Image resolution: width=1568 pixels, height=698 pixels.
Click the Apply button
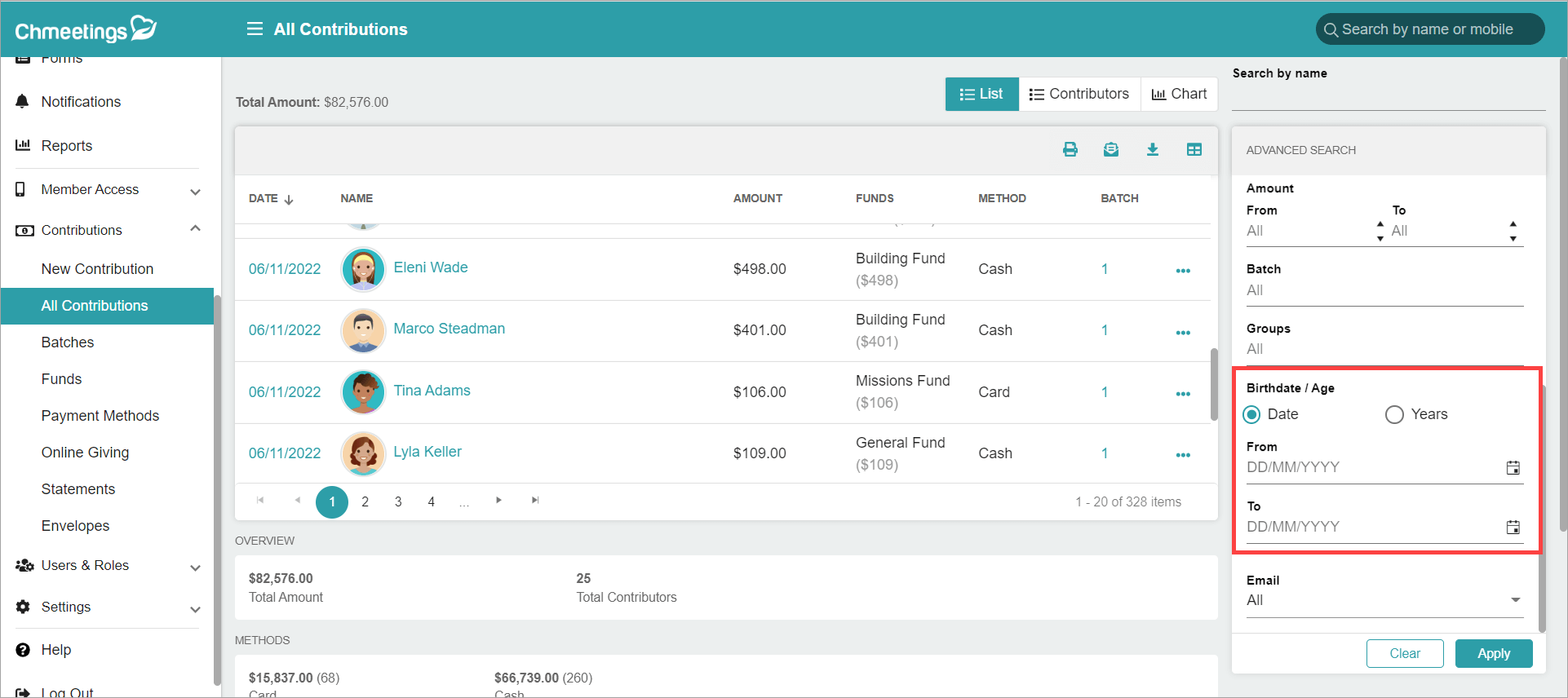pyautogui.click(x=1494, y=653)
